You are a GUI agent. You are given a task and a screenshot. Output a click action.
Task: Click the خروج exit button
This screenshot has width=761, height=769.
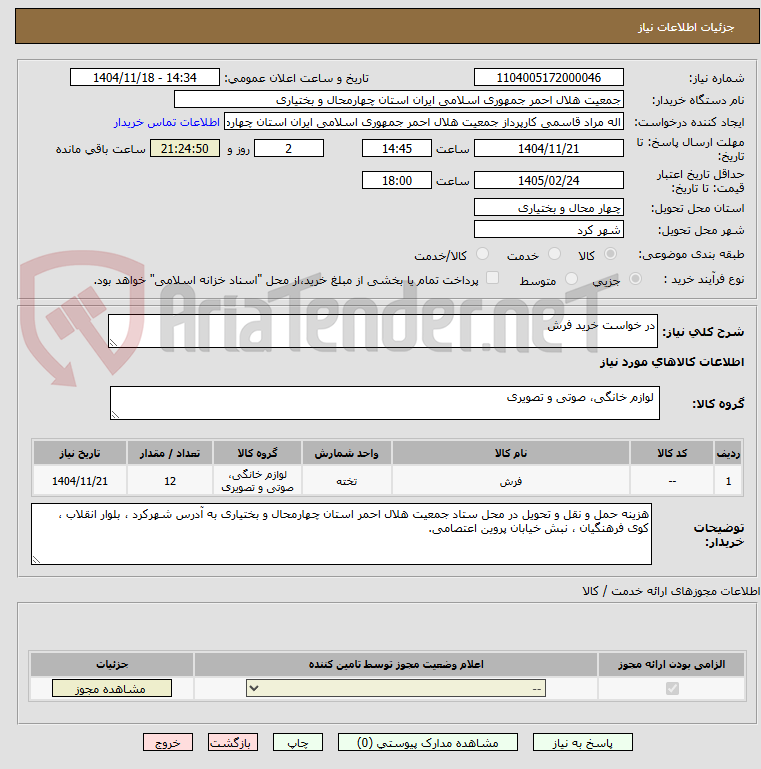[x=168, y=743]
